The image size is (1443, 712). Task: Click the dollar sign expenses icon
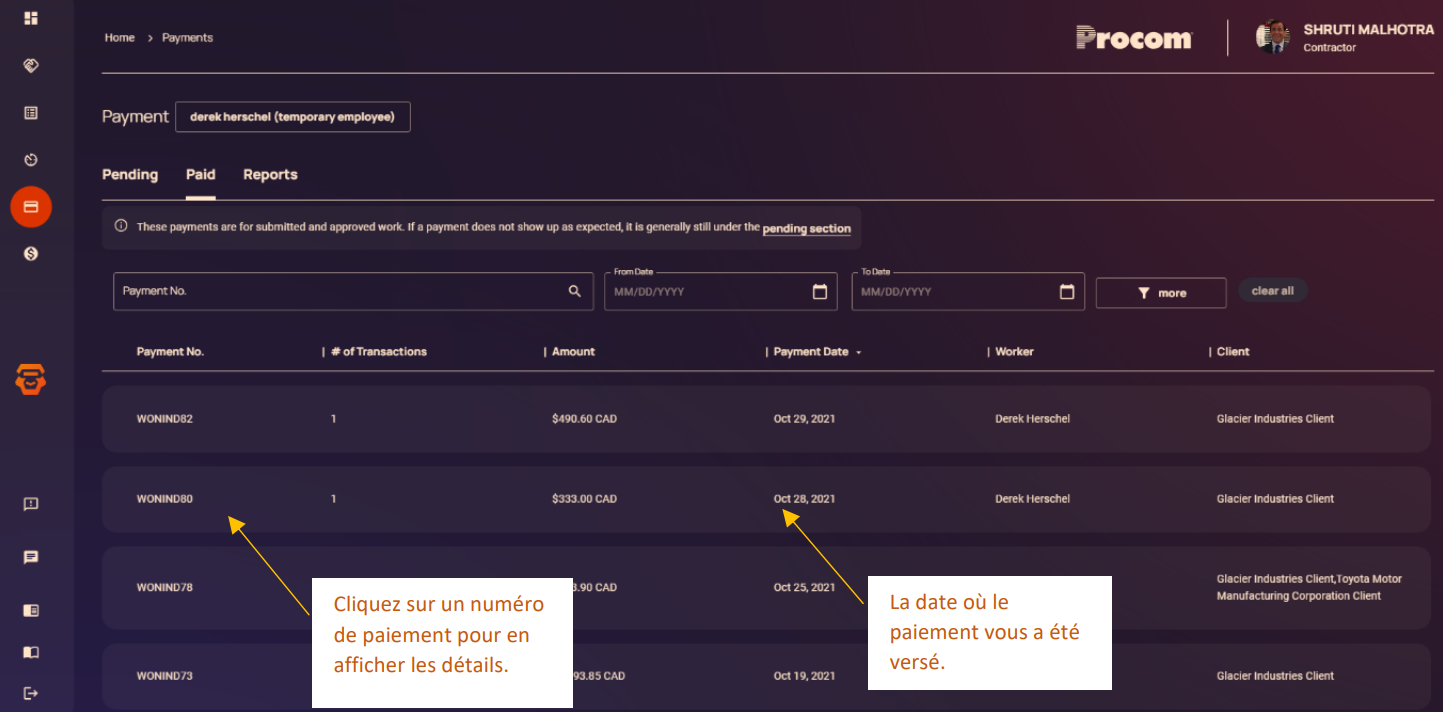coord(31,254)
